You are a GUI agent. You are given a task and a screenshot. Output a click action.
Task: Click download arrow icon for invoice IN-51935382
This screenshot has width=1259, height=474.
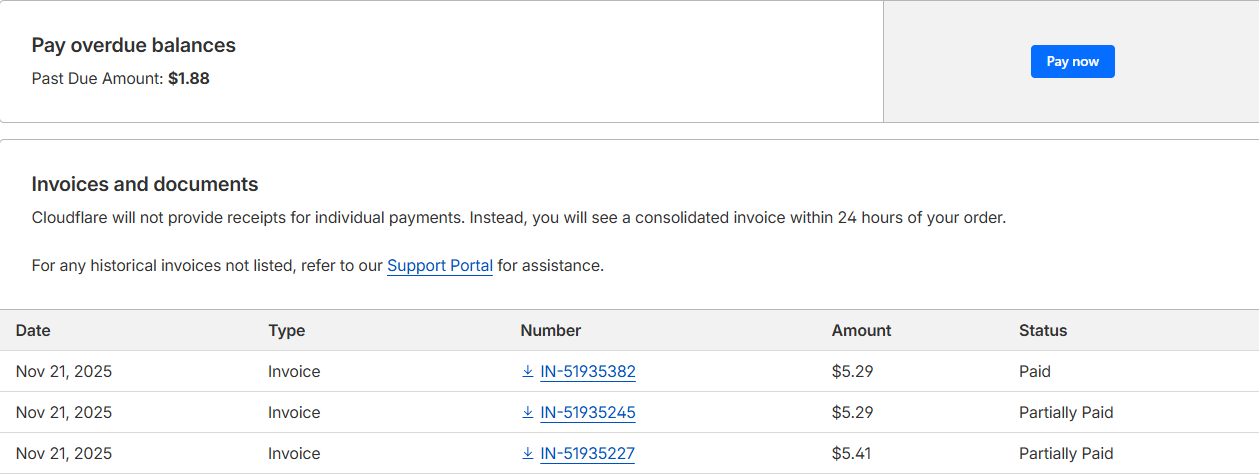tap(528, 372)
